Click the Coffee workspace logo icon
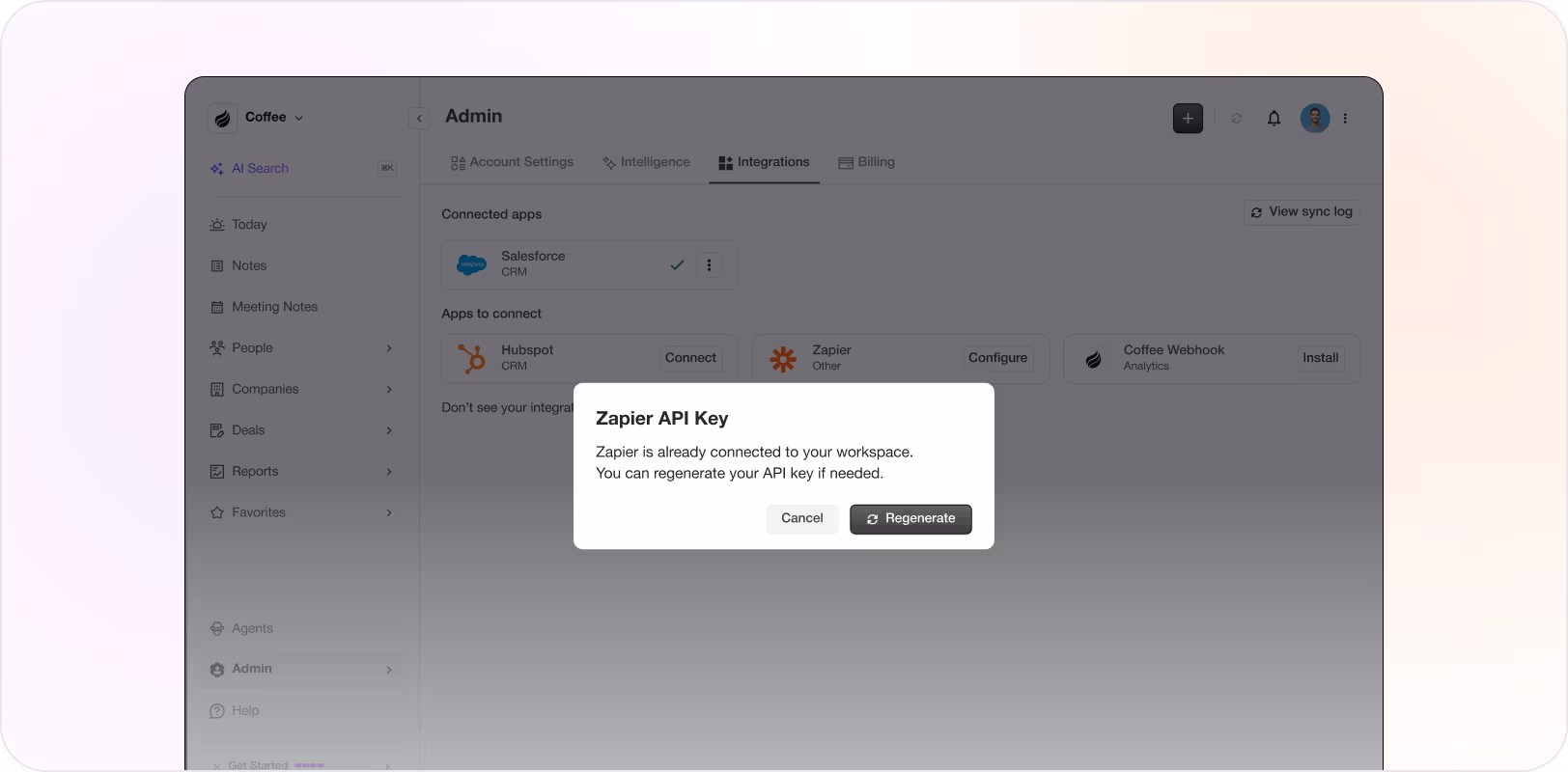 coord(223,118)
